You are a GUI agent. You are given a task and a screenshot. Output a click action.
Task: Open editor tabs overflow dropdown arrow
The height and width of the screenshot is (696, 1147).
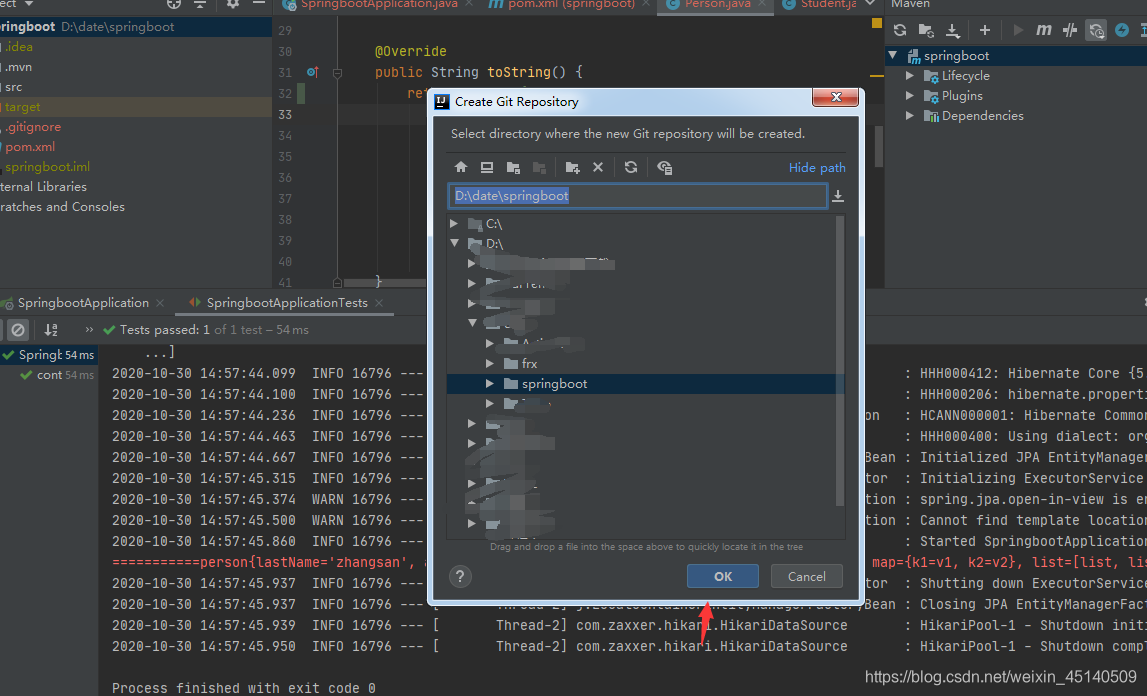coord(870,4)
